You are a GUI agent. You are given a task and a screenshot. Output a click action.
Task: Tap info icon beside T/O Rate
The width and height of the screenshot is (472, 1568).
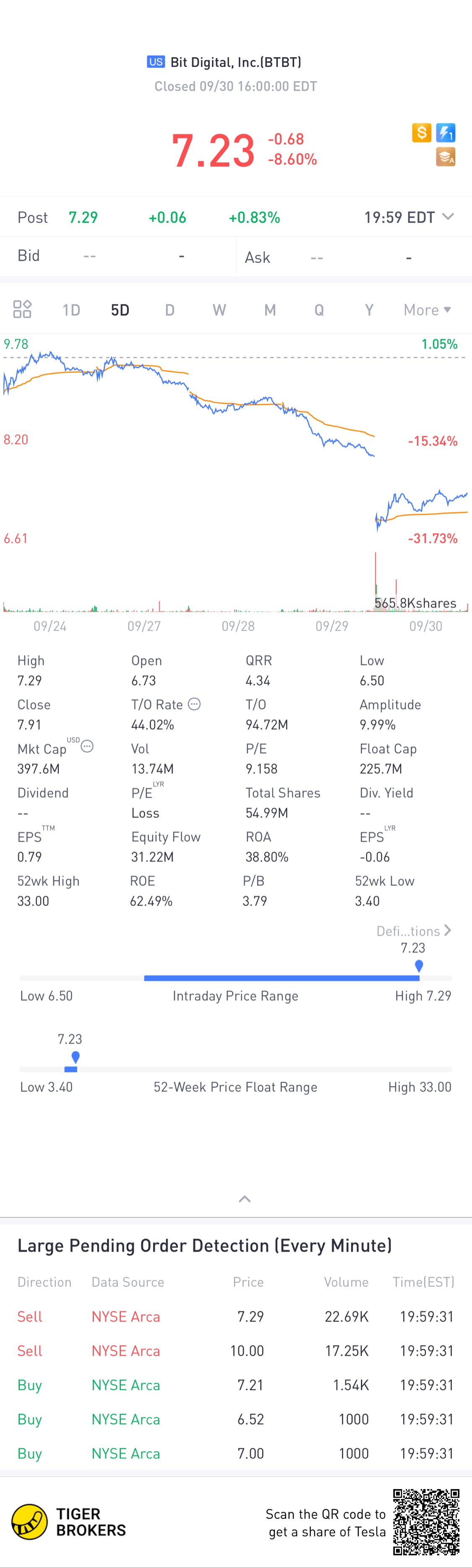pyautogui.click(x=194, y=704)
